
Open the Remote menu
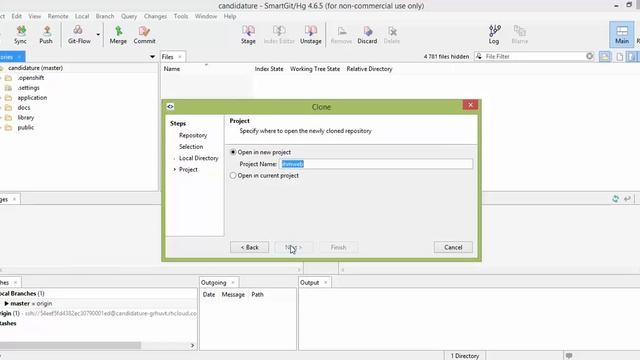pyautogui.click(x=58, y=16)
